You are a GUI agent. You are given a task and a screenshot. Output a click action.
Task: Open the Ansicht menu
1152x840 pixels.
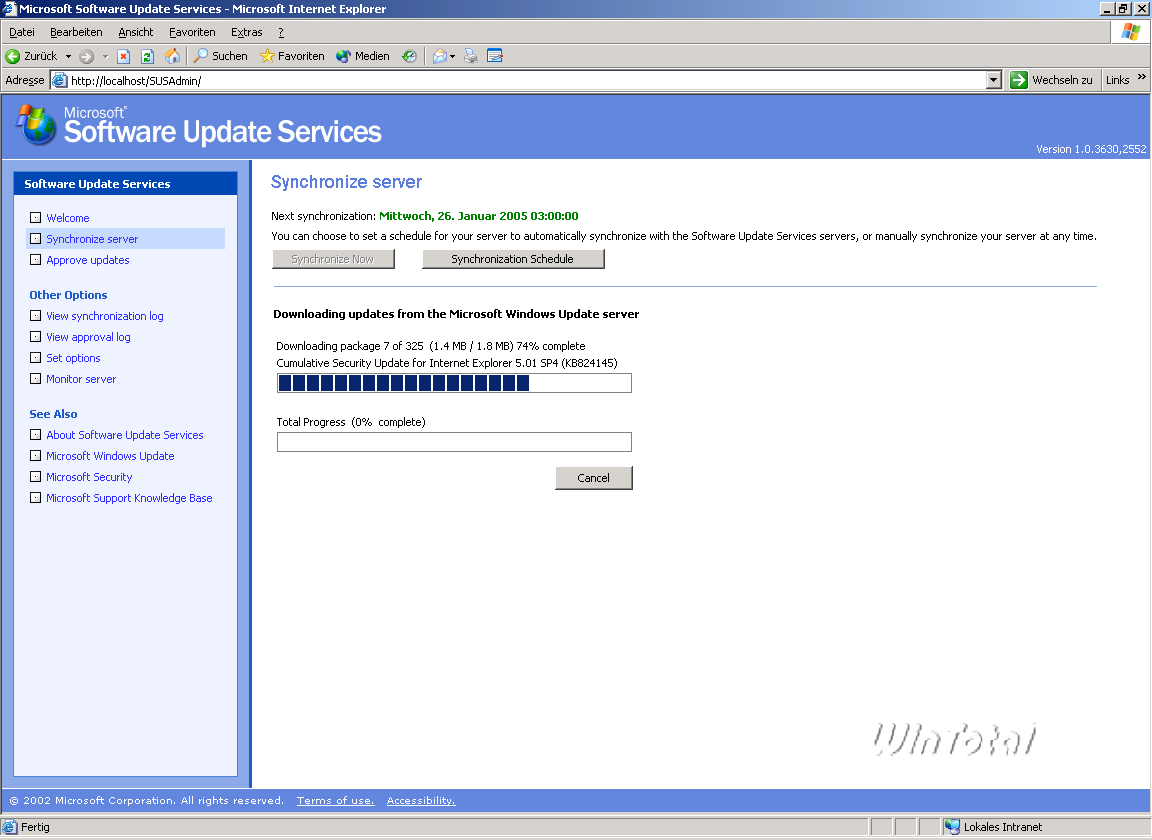coord(136,32)
